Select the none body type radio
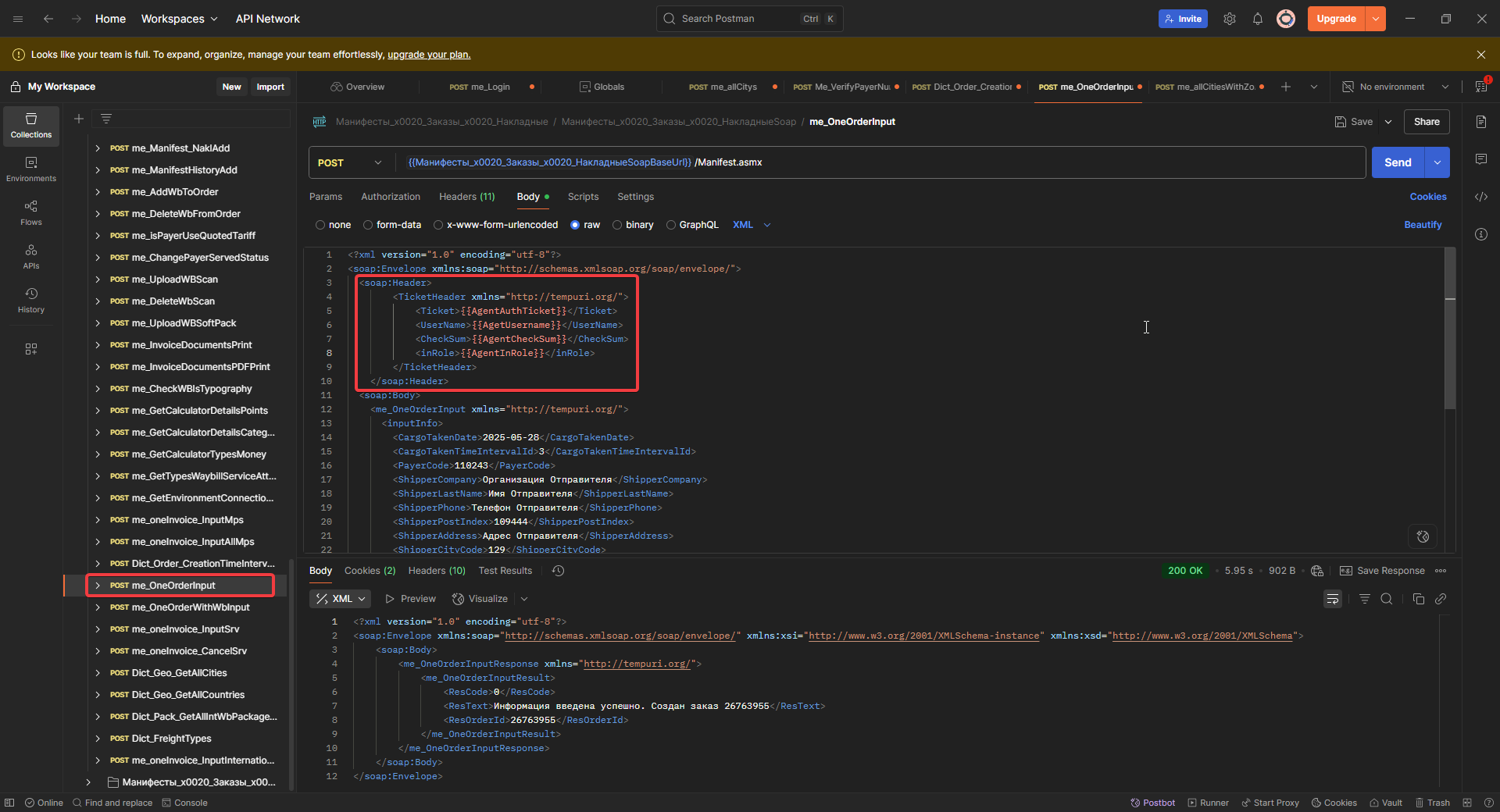The image size is (1500, 812). (x=320, y=225)
